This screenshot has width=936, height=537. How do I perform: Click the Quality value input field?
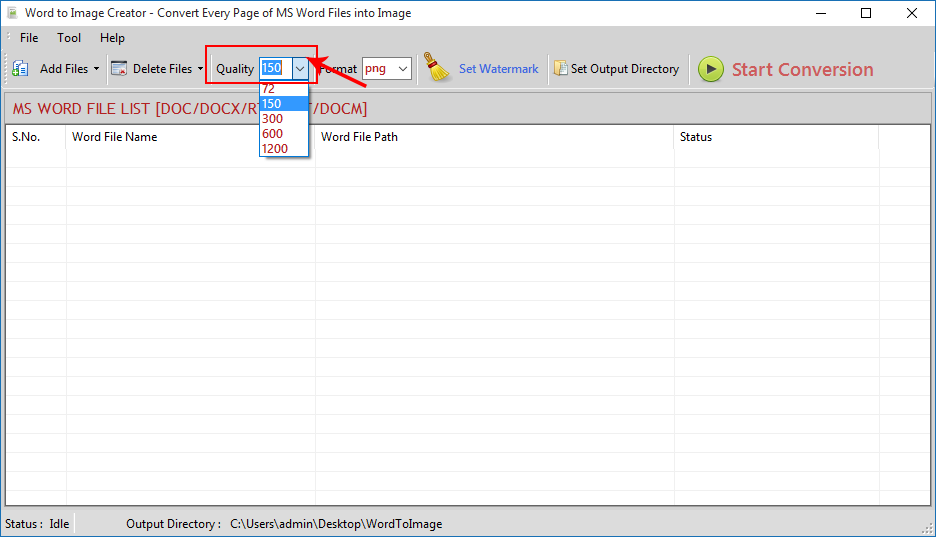point(276,68)
